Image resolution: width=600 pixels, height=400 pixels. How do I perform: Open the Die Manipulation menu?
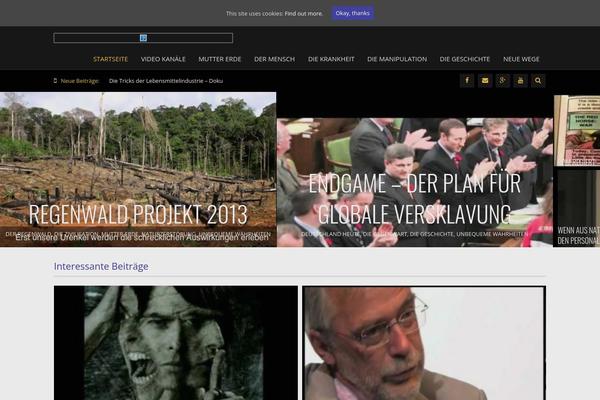coord(397,59)
